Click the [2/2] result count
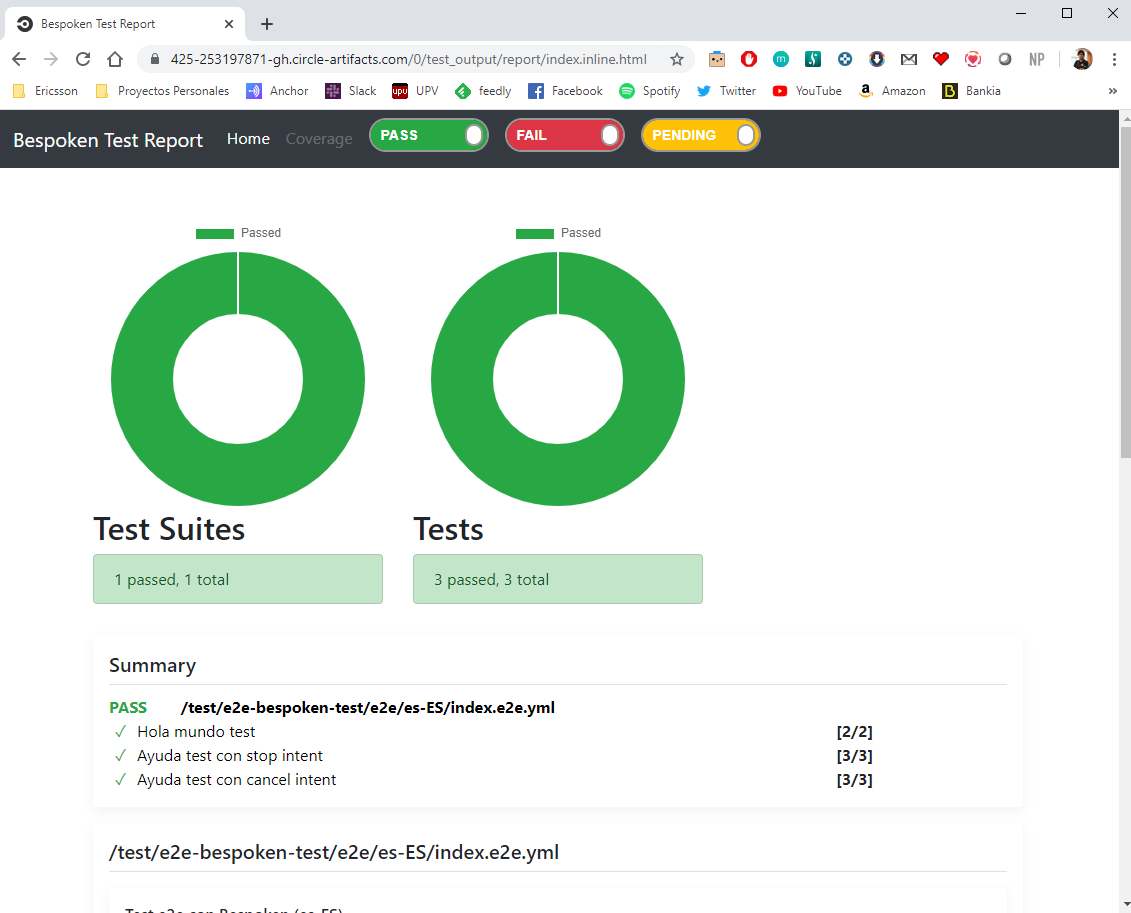Viewport: 1131px width, 913px height. click(x=854, y=731)
